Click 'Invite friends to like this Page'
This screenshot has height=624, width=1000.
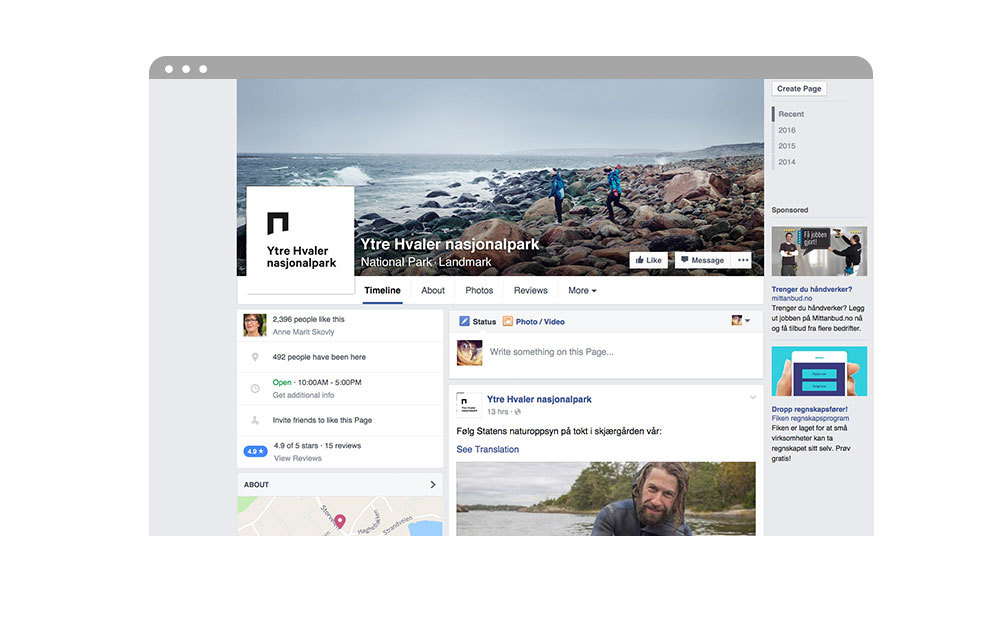coord(322,420)
